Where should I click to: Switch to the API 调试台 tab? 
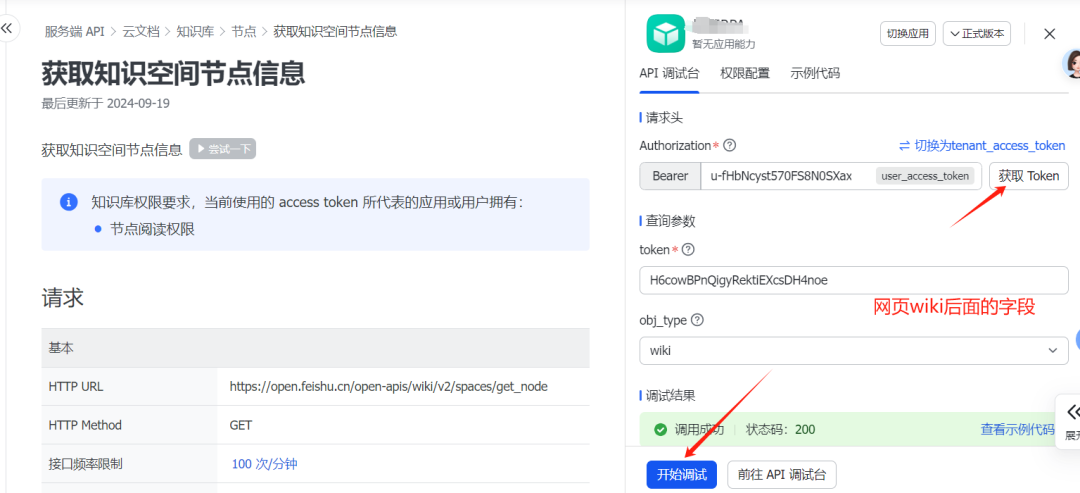(x=669, y=73)
